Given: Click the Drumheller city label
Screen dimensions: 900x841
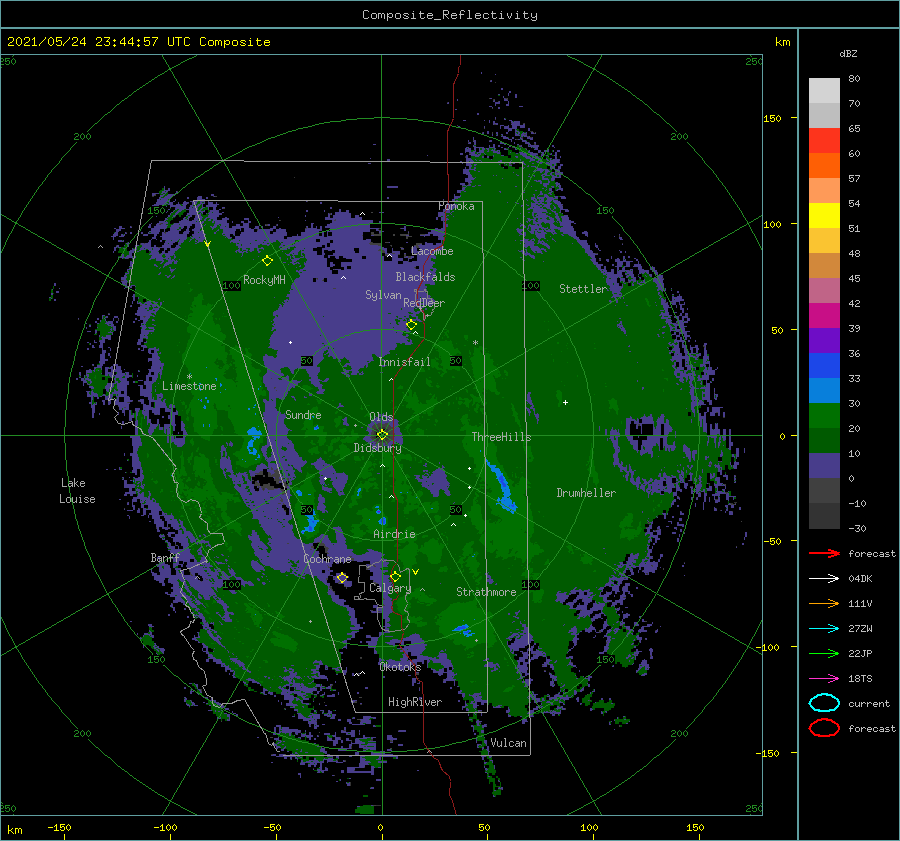Looking at the screenshot, I should 586,493.
